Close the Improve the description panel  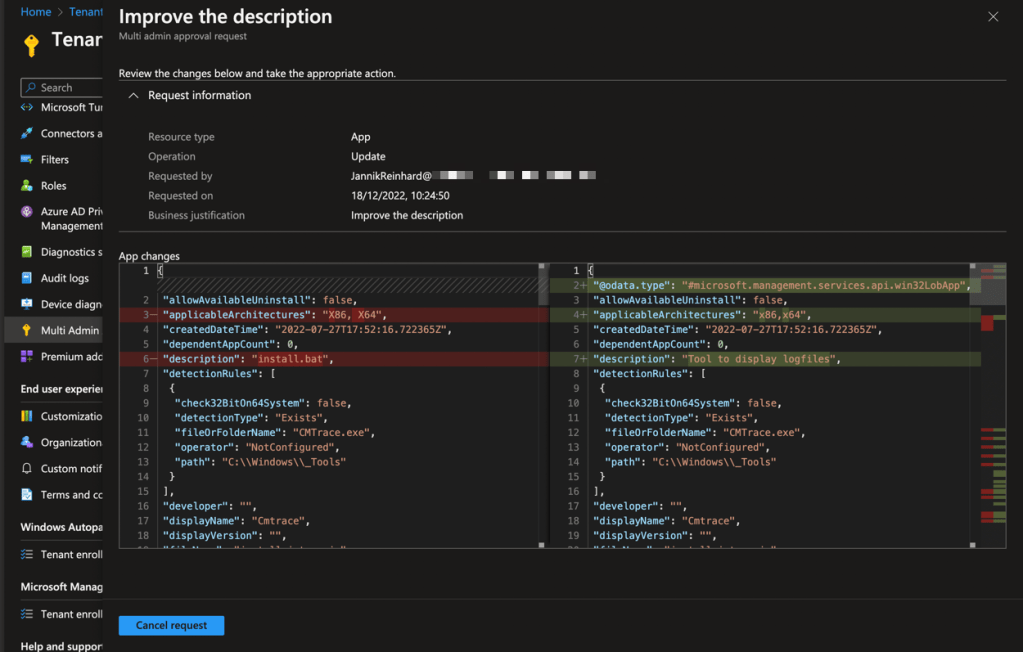point(992,17)
